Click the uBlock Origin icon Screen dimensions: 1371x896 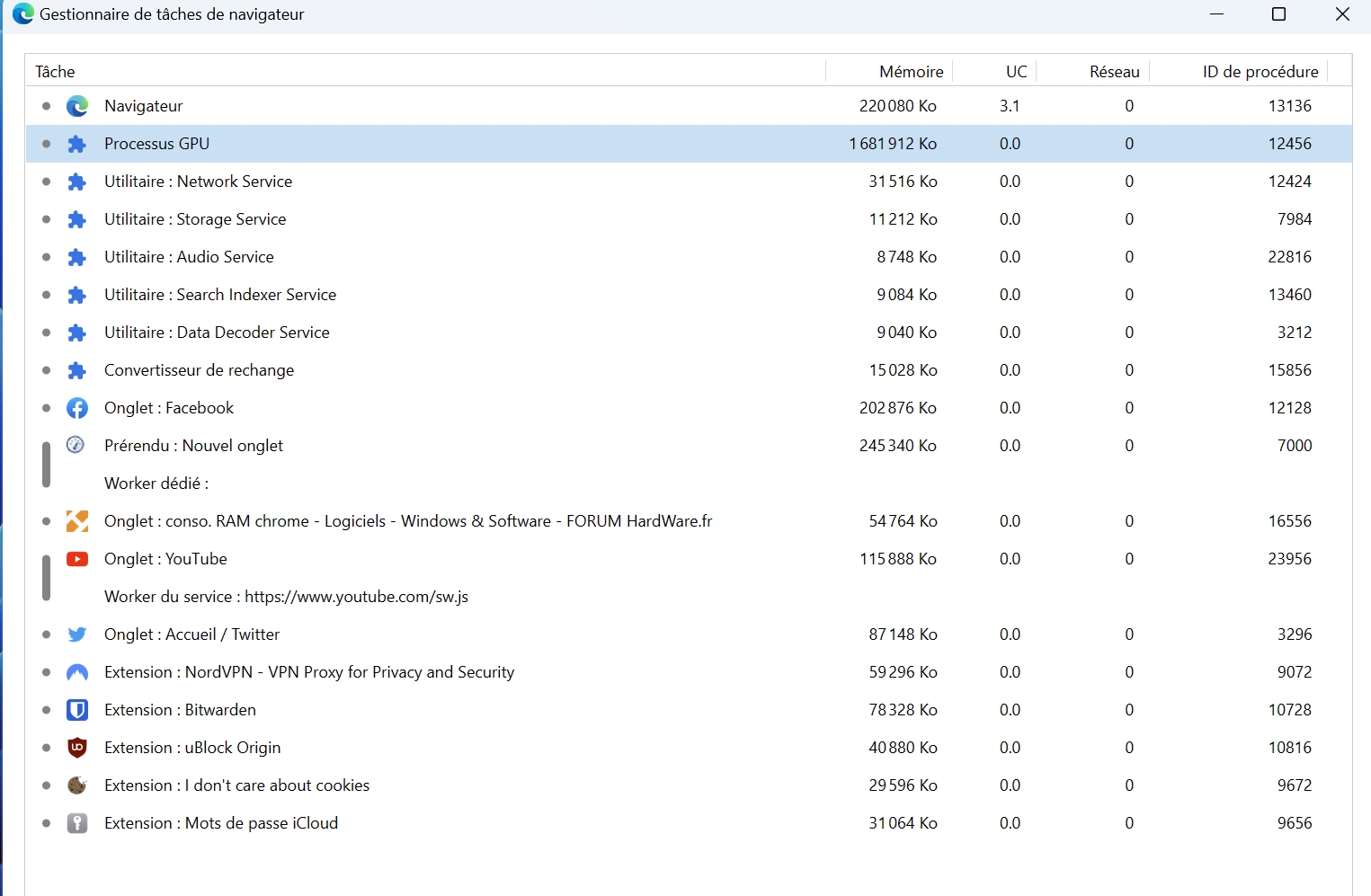pyautogui.click(x=77, y=748)
